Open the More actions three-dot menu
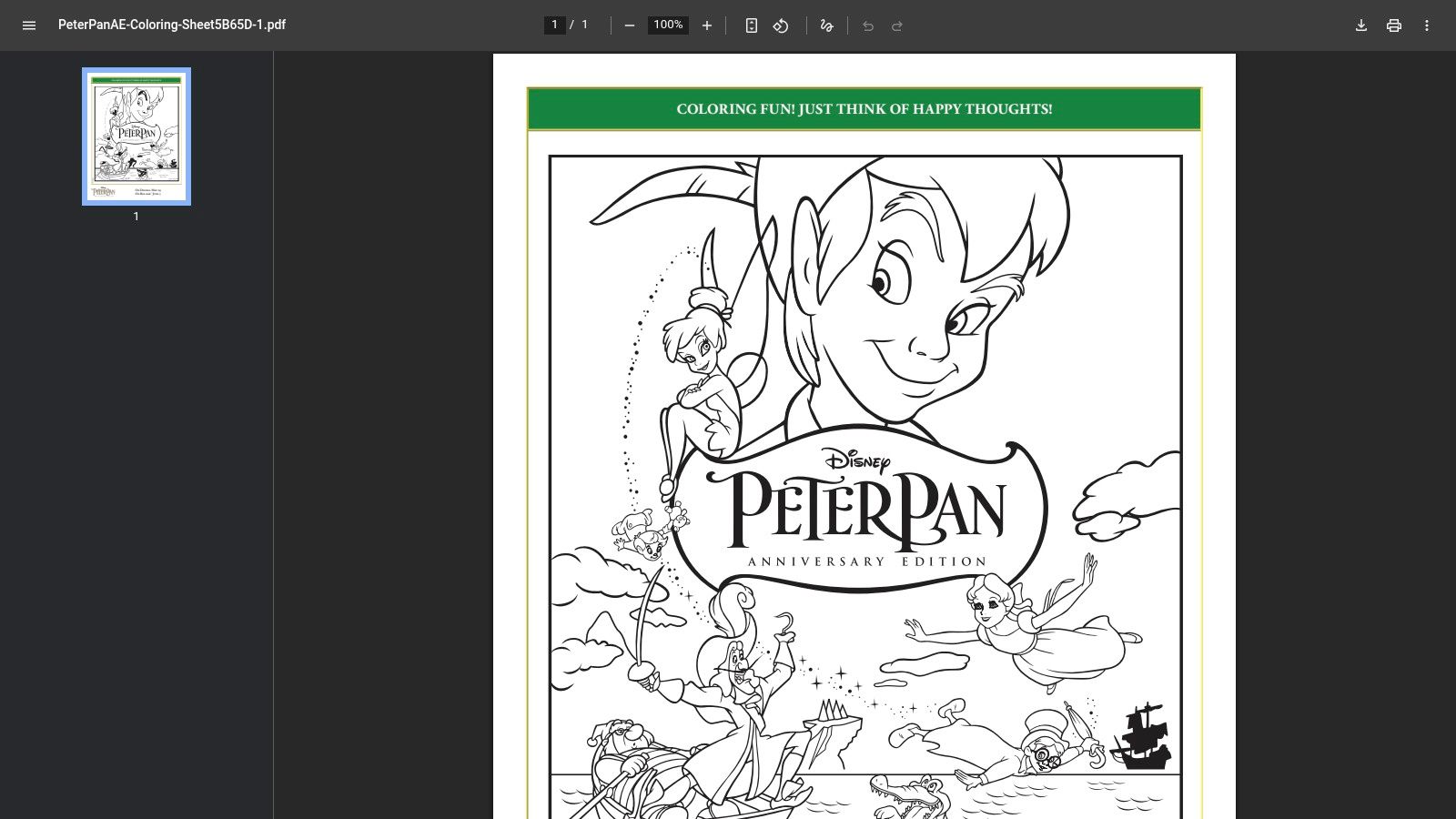1456x819 pixels. (x=1427, y=25)
